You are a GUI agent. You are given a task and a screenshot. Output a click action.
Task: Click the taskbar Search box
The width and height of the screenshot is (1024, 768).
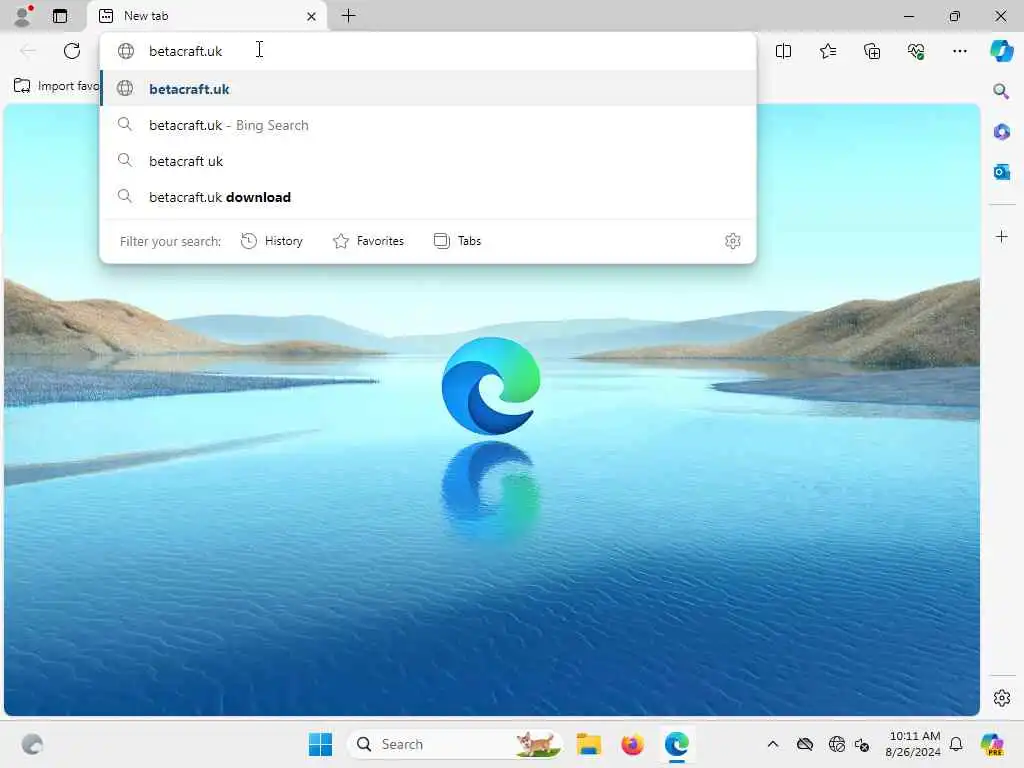(455, 744)
